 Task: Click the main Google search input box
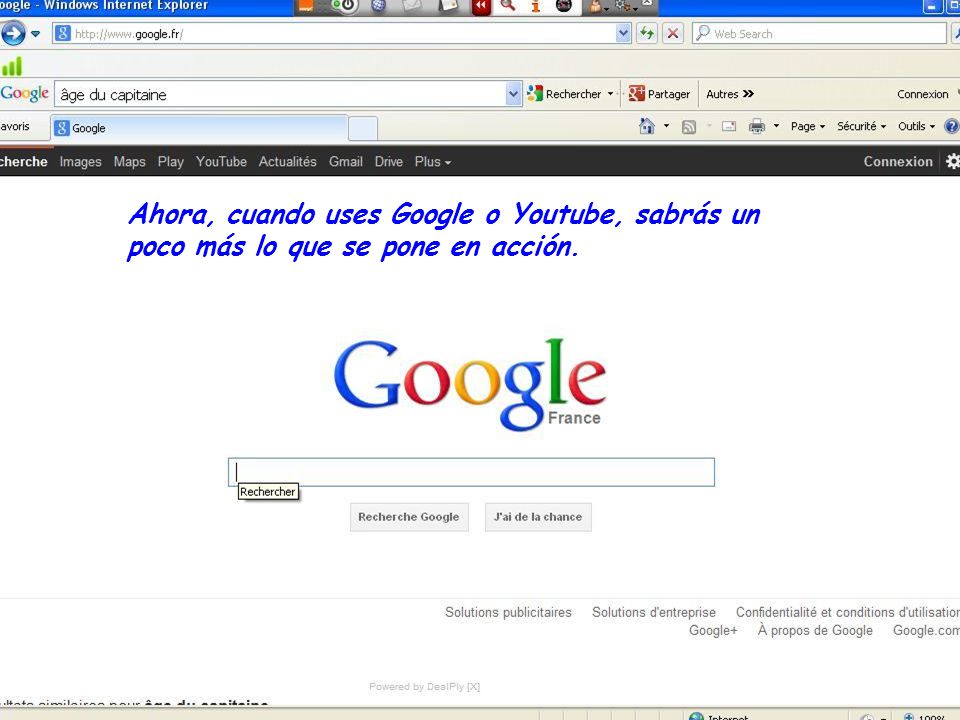[471, 472]
